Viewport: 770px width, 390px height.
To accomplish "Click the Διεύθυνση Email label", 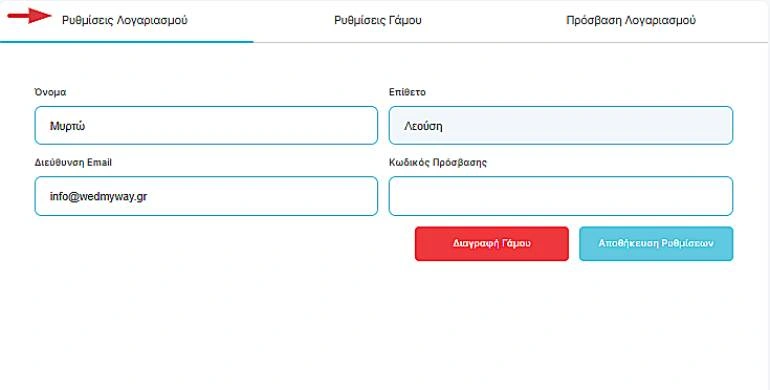I will 73,163.
